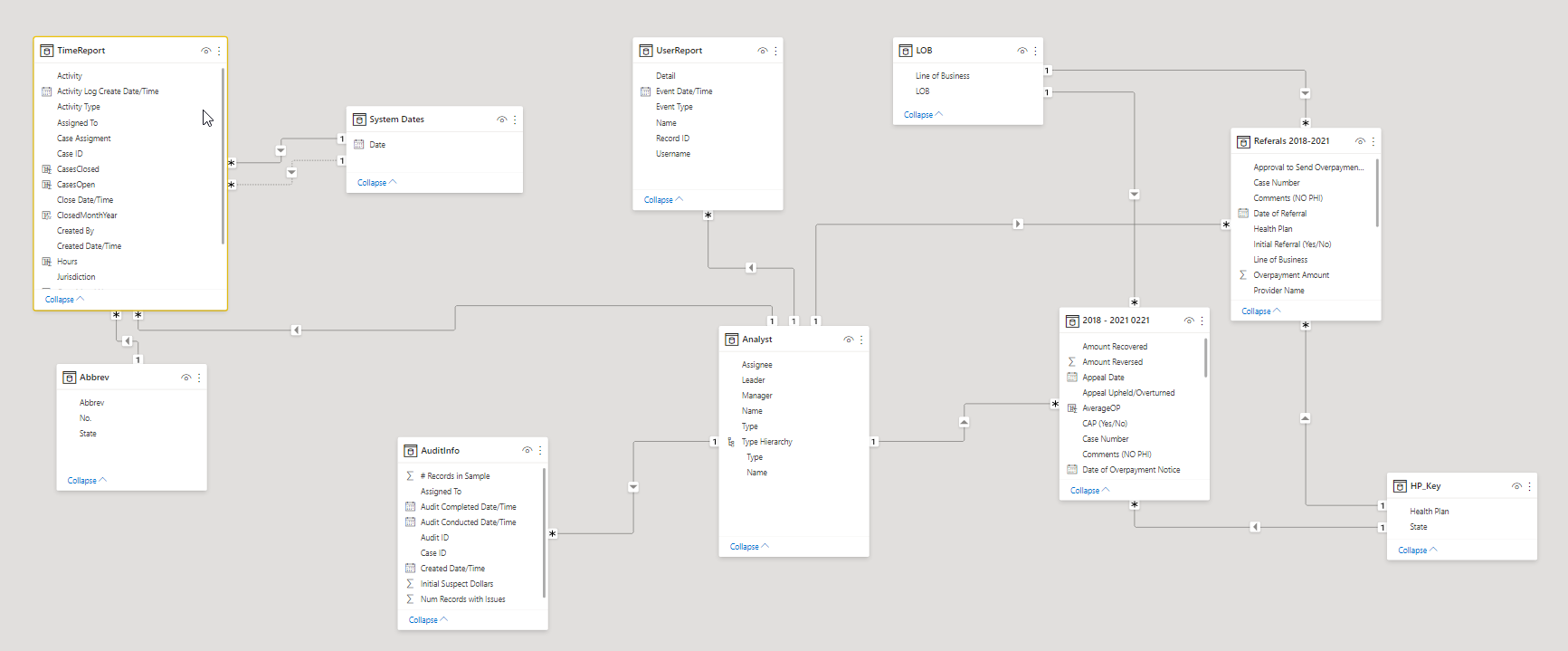This screenshot has height=651, width=1568.
Task: Select Appeal Date field in 2018 - 2021 0221
Action: [1104, 378]
